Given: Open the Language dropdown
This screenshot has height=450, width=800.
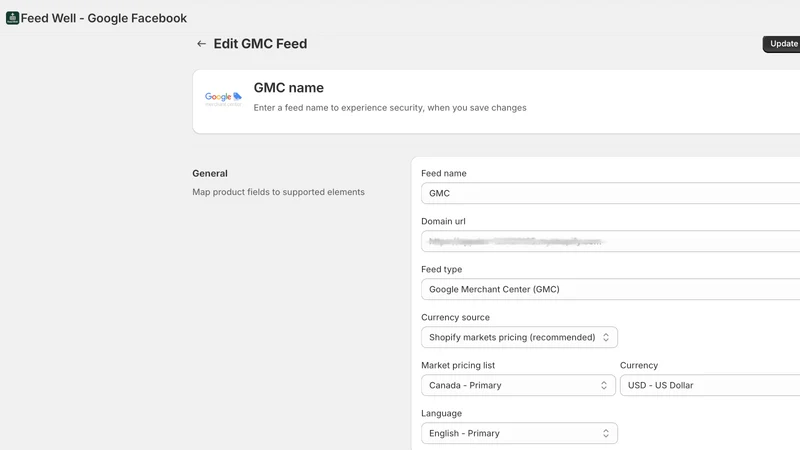Looking at the screenshot, I should pyautogui.click(x=519, y=433).
